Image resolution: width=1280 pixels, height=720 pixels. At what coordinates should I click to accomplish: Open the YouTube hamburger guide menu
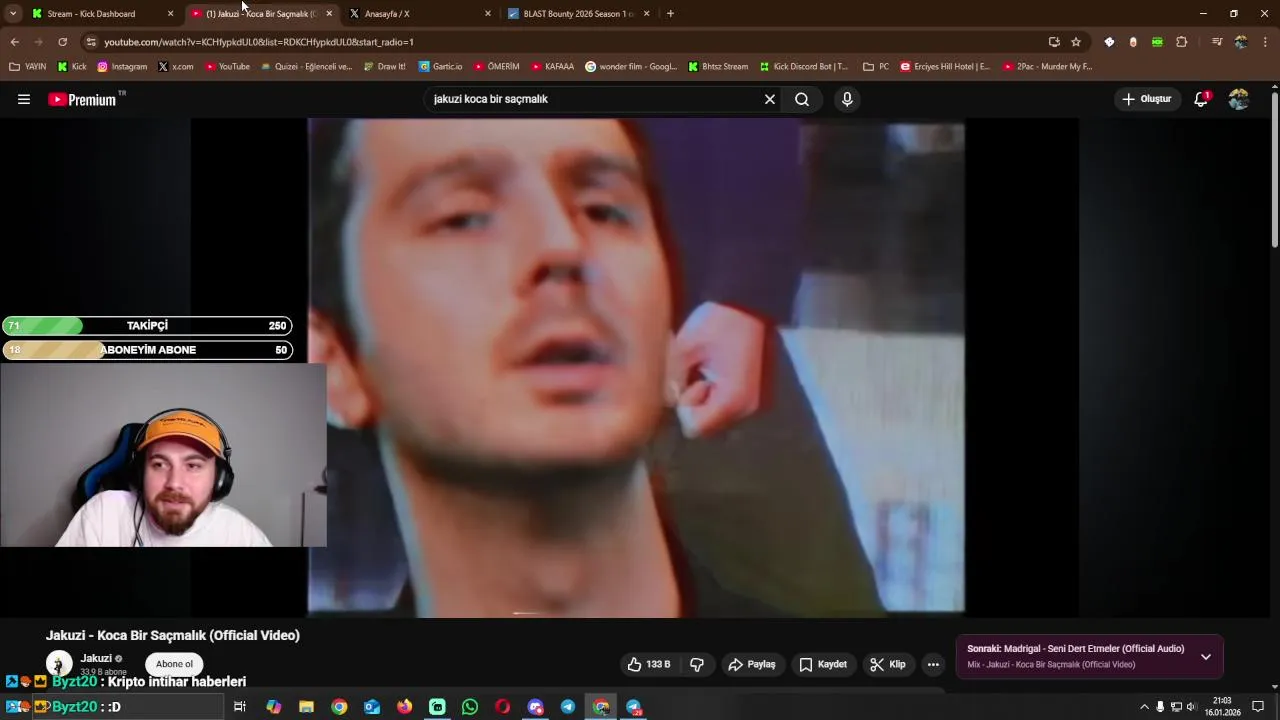(x=24, y=99)
